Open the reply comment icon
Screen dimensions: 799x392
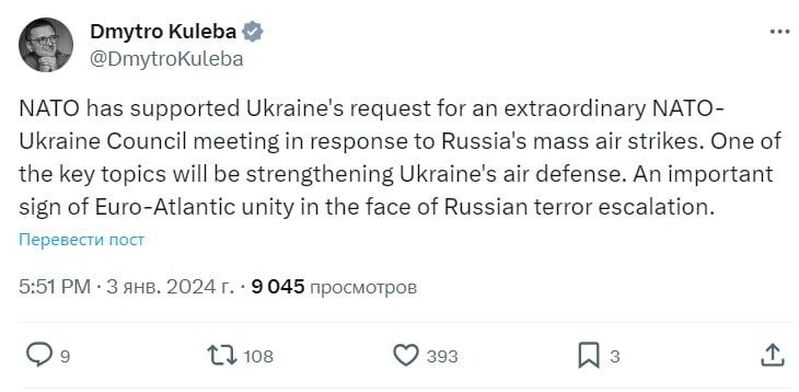[39, 355]
